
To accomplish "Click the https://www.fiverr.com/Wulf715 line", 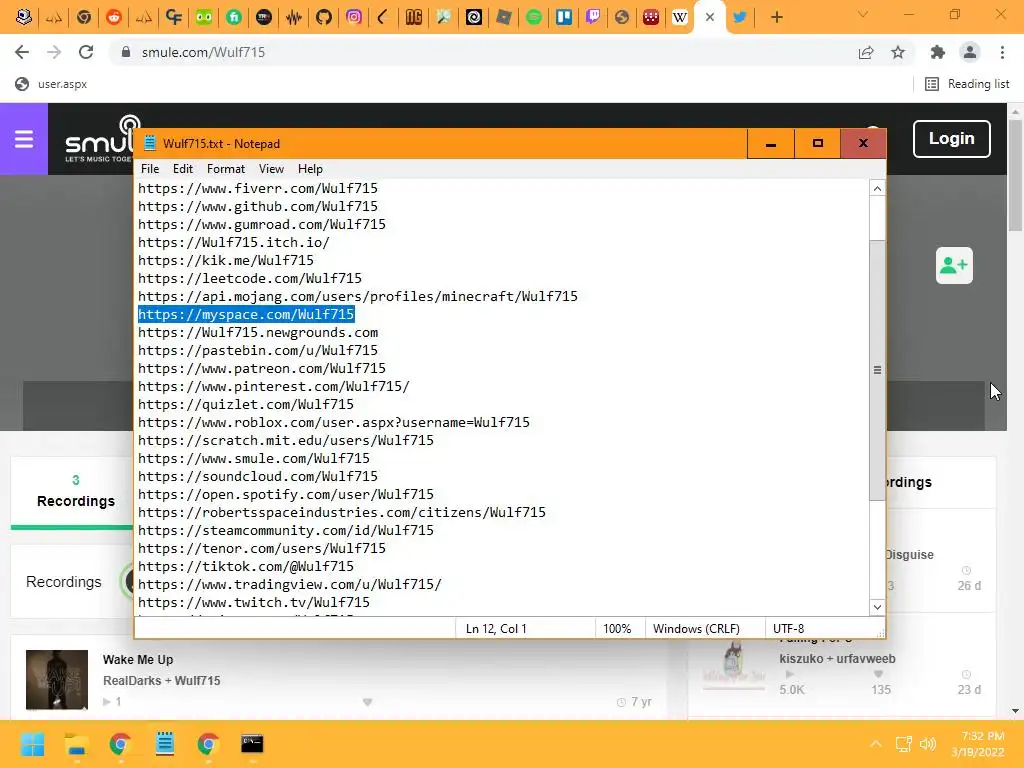I will click(257, 188).
